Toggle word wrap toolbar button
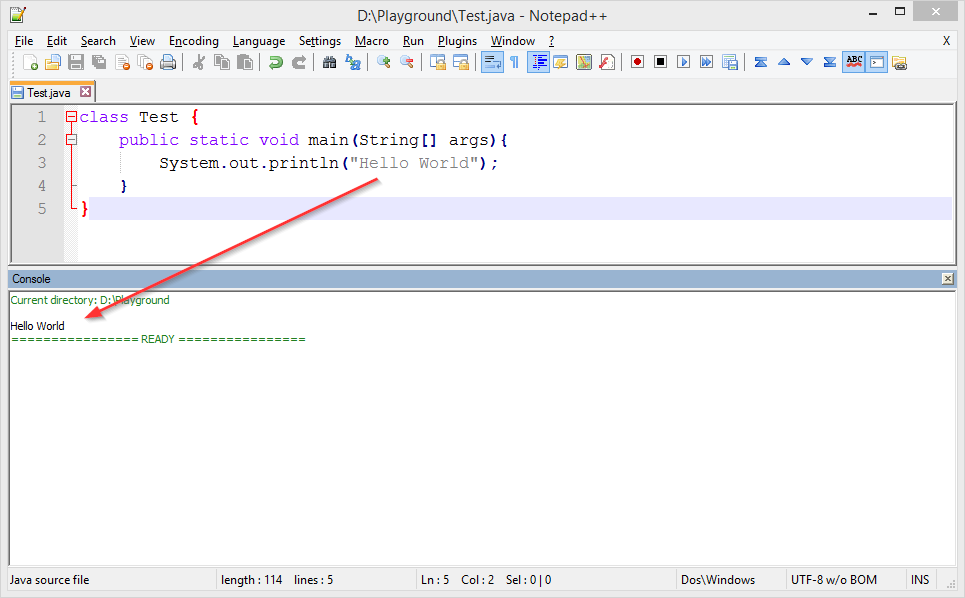The height and width of the screenshot is (598, 965). [x=492, y=62]
